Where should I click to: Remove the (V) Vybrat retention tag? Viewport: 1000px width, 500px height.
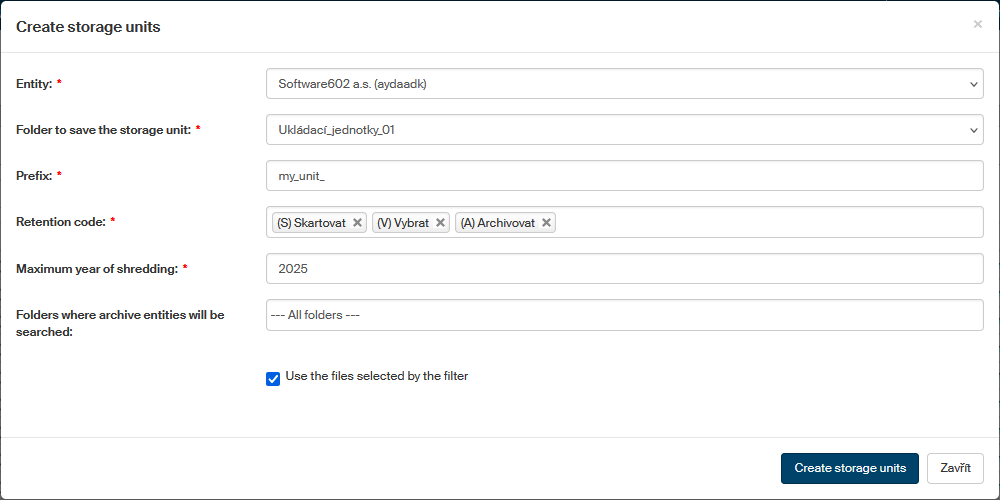tap(440, 223)
